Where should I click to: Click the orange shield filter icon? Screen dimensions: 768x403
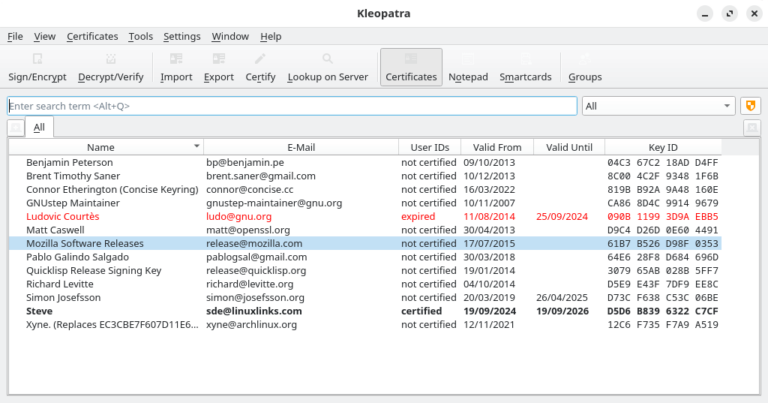pyautogui.click(x=750, y=106)
